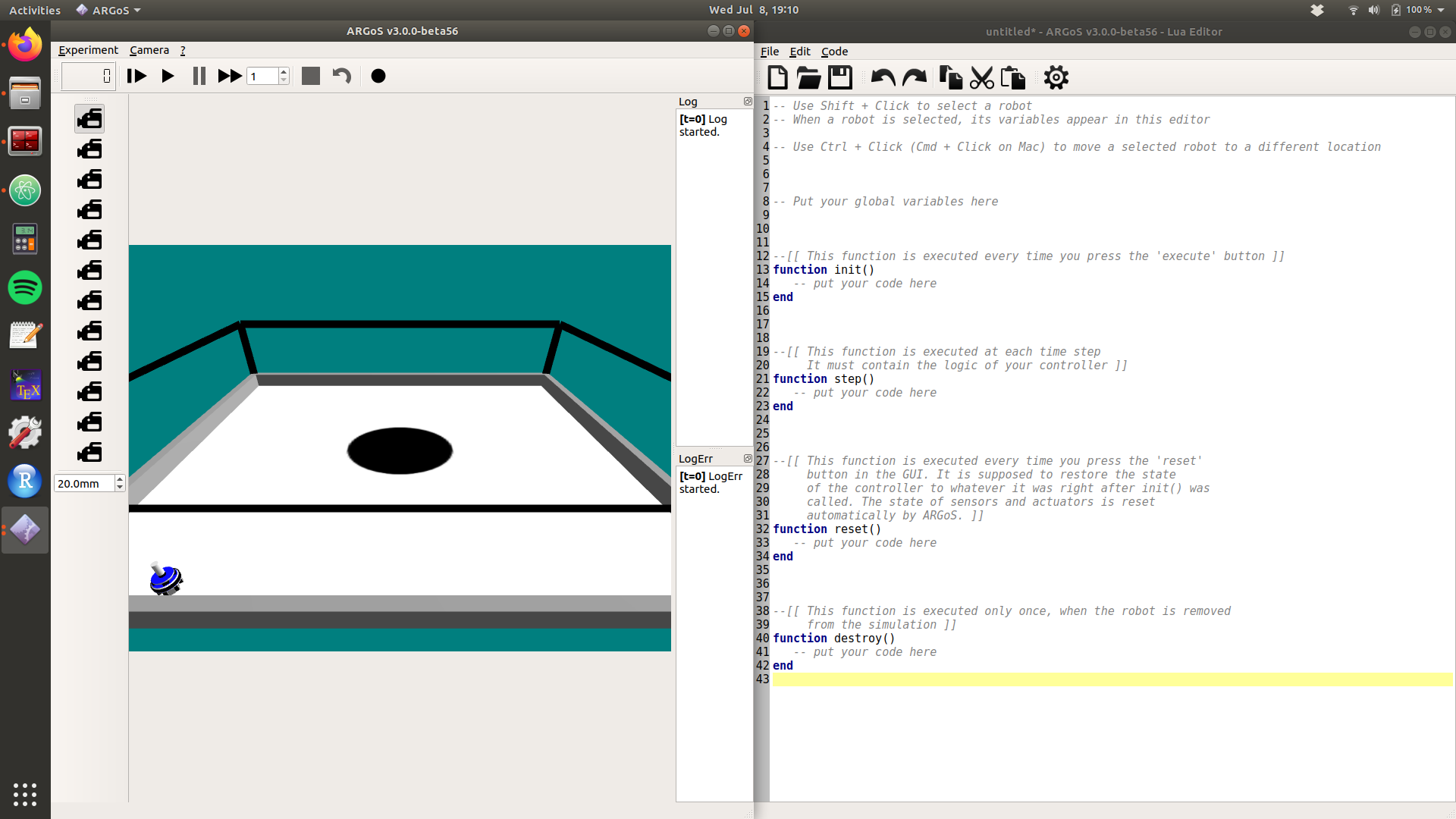Select the first camera preset
Screen dimensions: 1456x819
(89, 119)
